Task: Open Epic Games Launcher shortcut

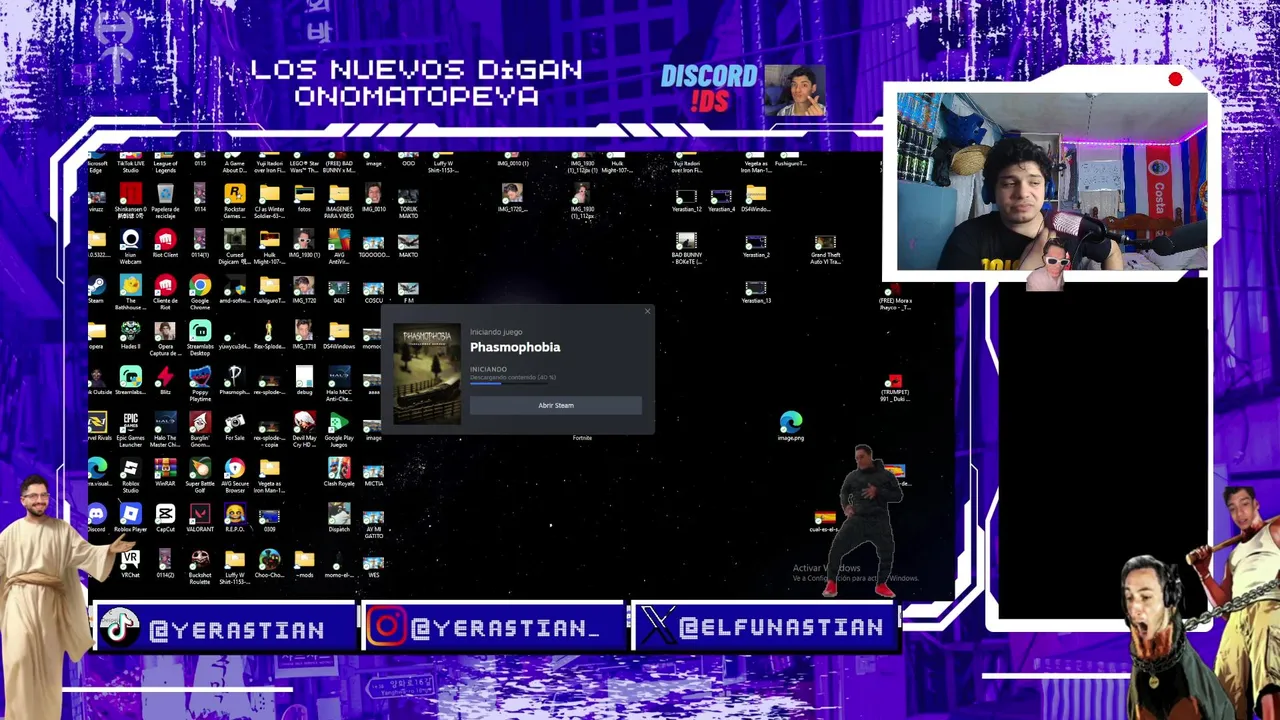Action: pos(130,422)
